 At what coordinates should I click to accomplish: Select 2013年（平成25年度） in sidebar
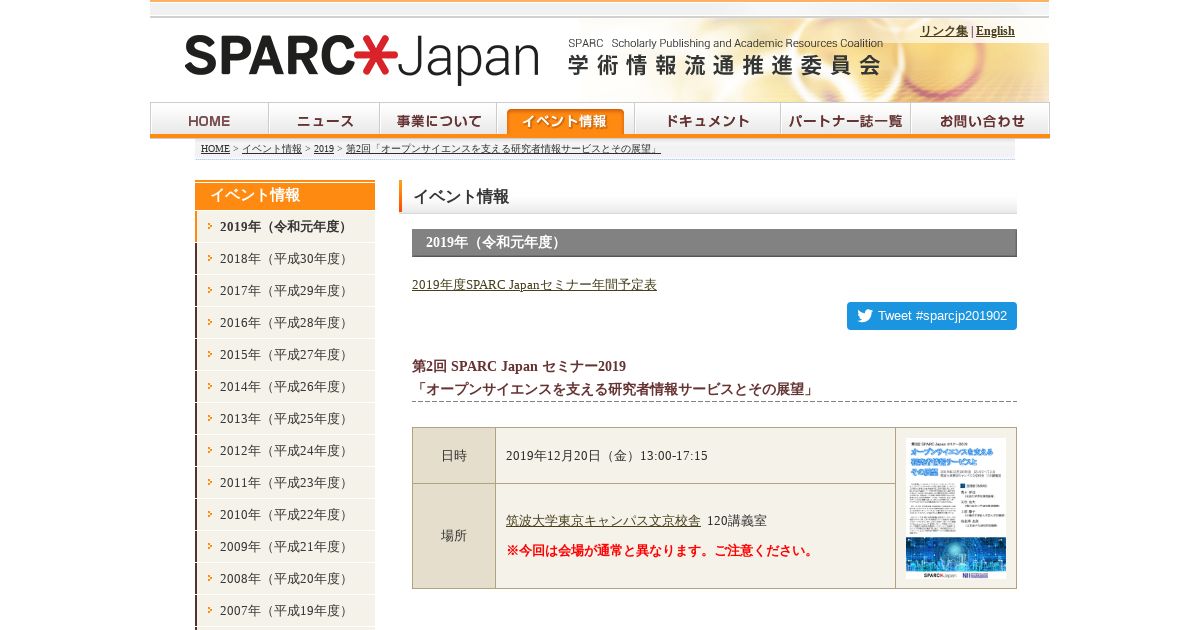tap(285, 419)
